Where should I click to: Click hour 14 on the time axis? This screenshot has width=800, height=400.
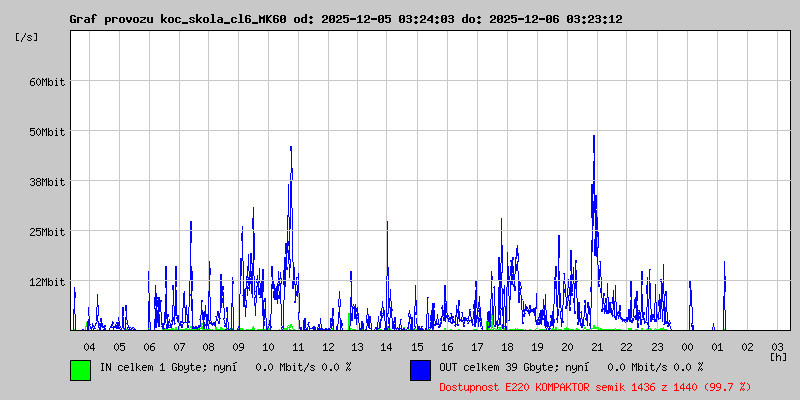[x=387, y=347]
